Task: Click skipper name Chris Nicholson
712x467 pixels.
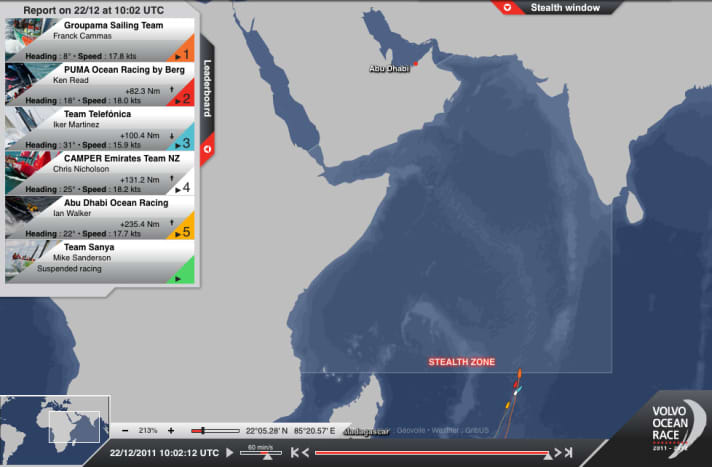Action: [x=81, y=169]
